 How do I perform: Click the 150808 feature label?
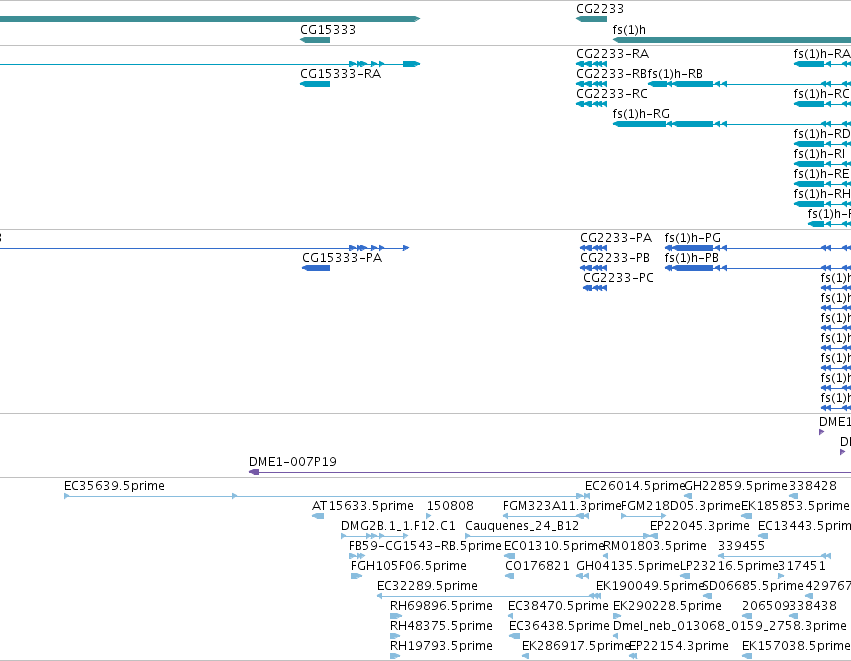(x=450, y=506)
